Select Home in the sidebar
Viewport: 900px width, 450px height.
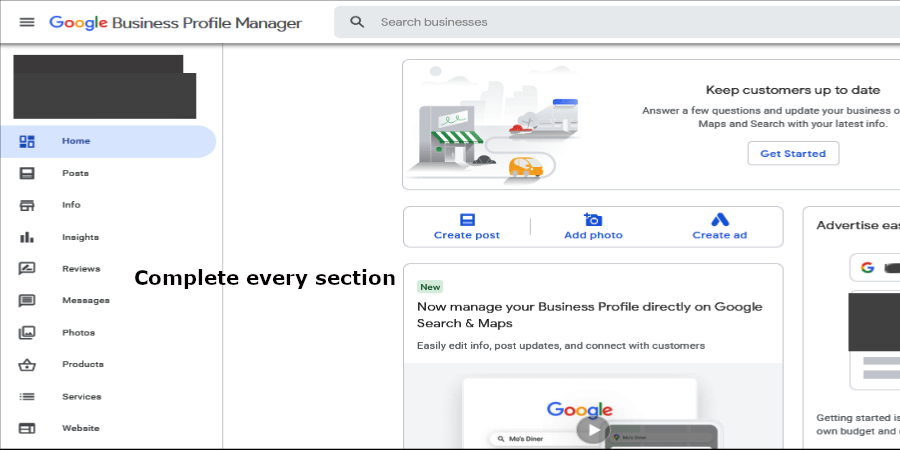click(108, 141)
